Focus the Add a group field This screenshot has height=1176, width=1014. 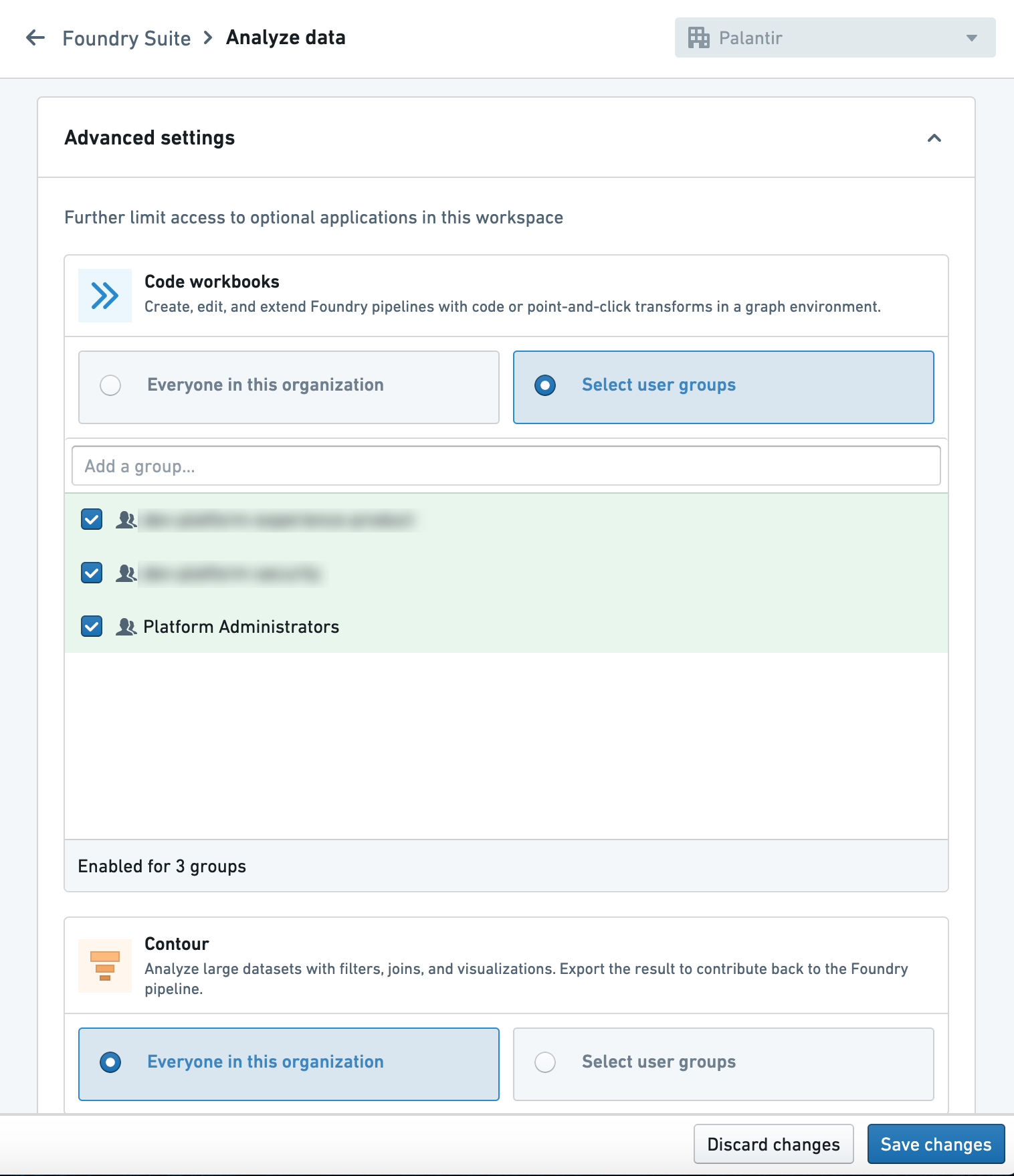coord(506,466)
